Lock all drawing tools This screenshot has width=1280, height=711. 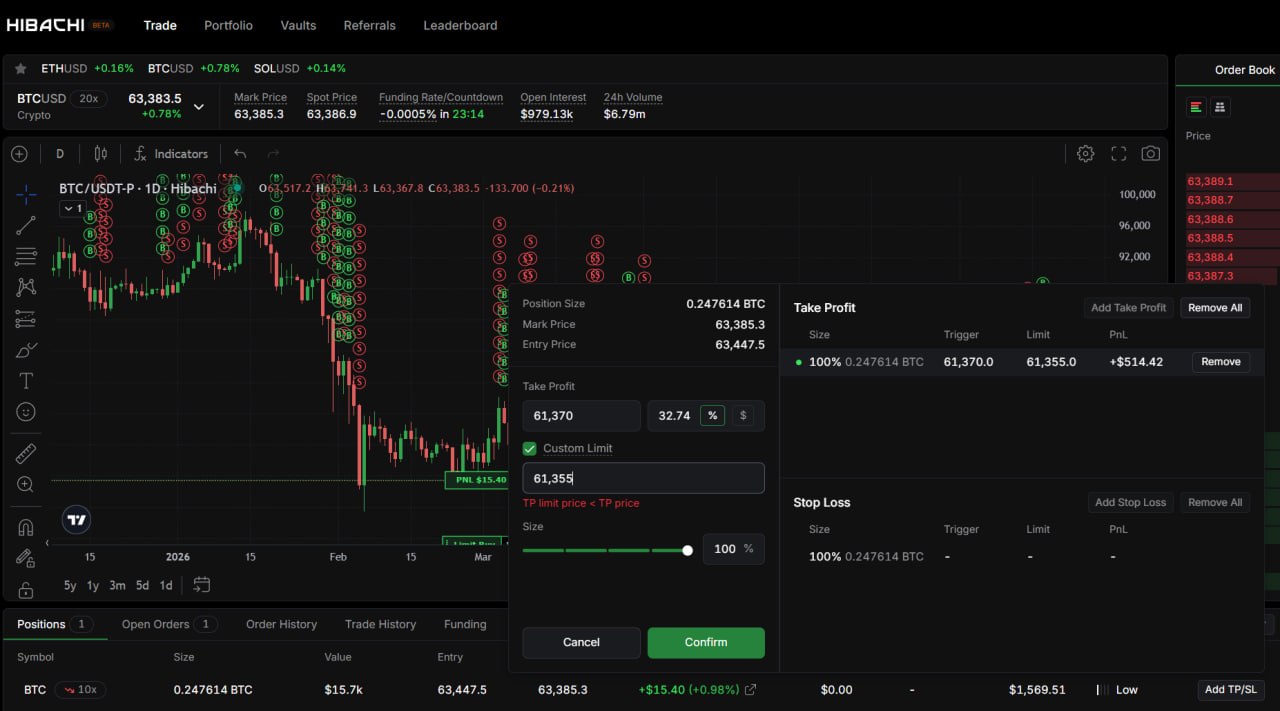tap(26, 589)
